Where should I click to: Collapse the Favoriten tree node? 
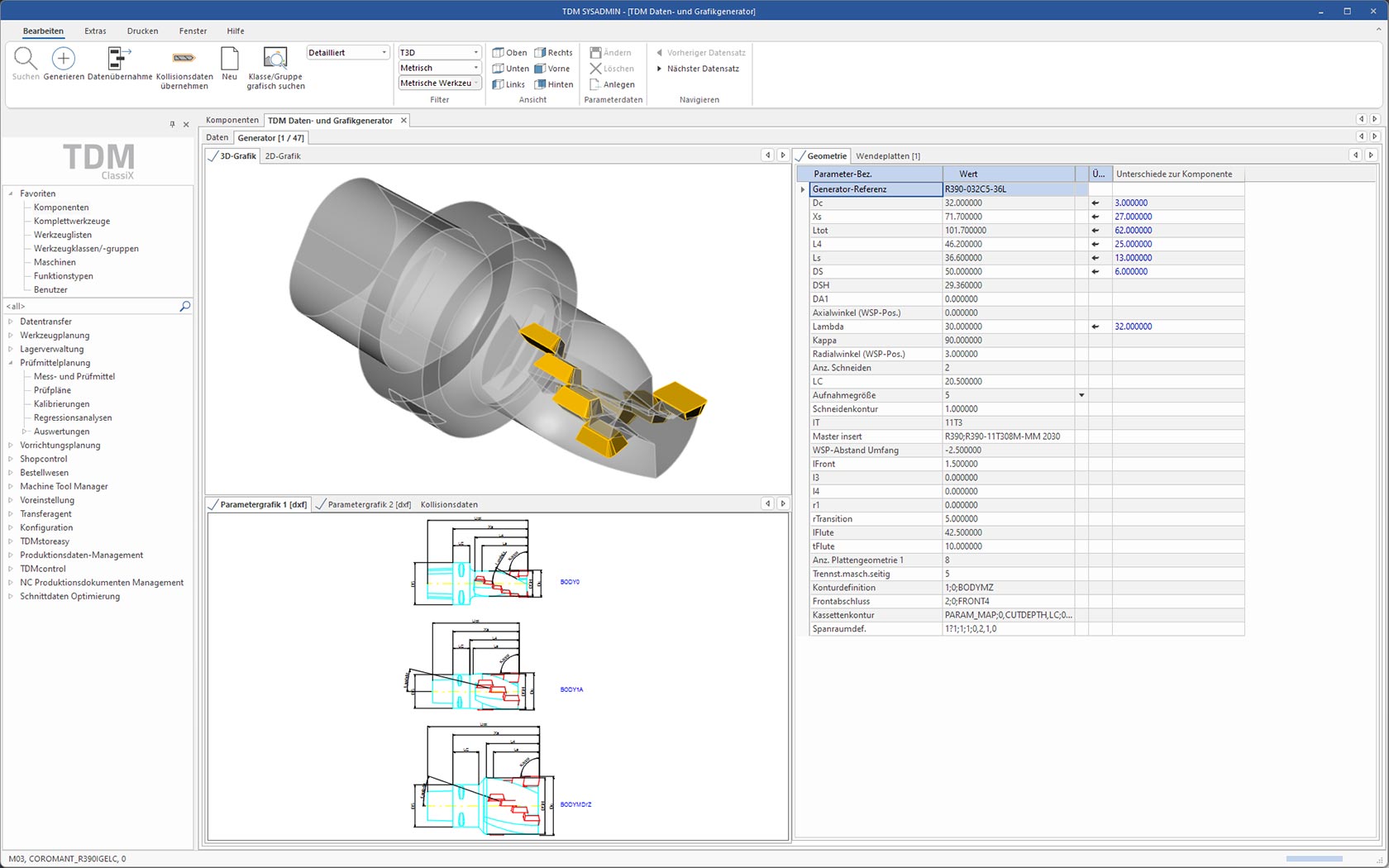(11, 193)
